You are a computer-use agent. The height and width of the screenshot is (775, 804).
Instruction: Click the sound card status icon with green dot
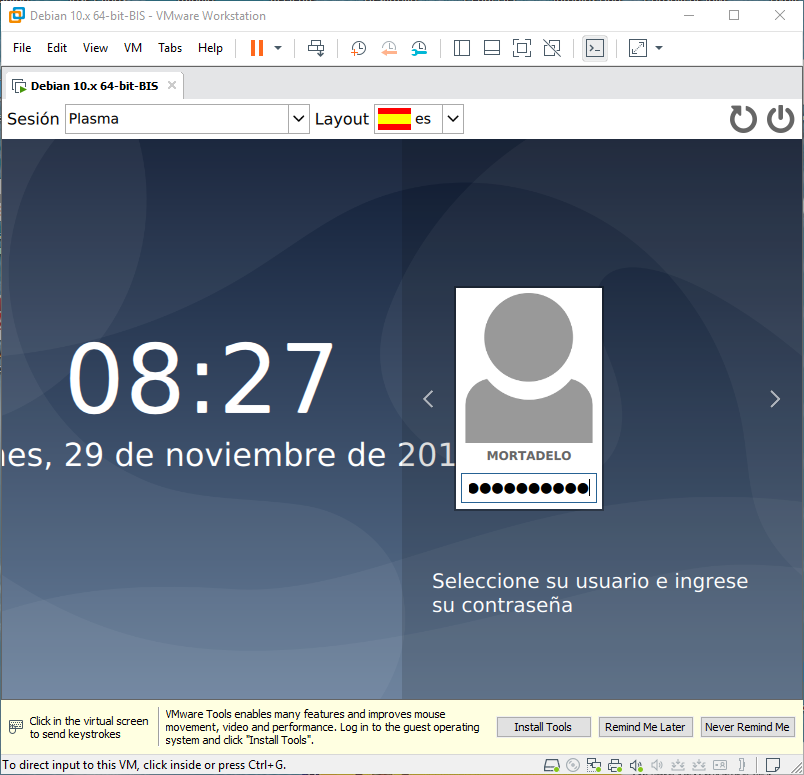(x=636, y=765)
